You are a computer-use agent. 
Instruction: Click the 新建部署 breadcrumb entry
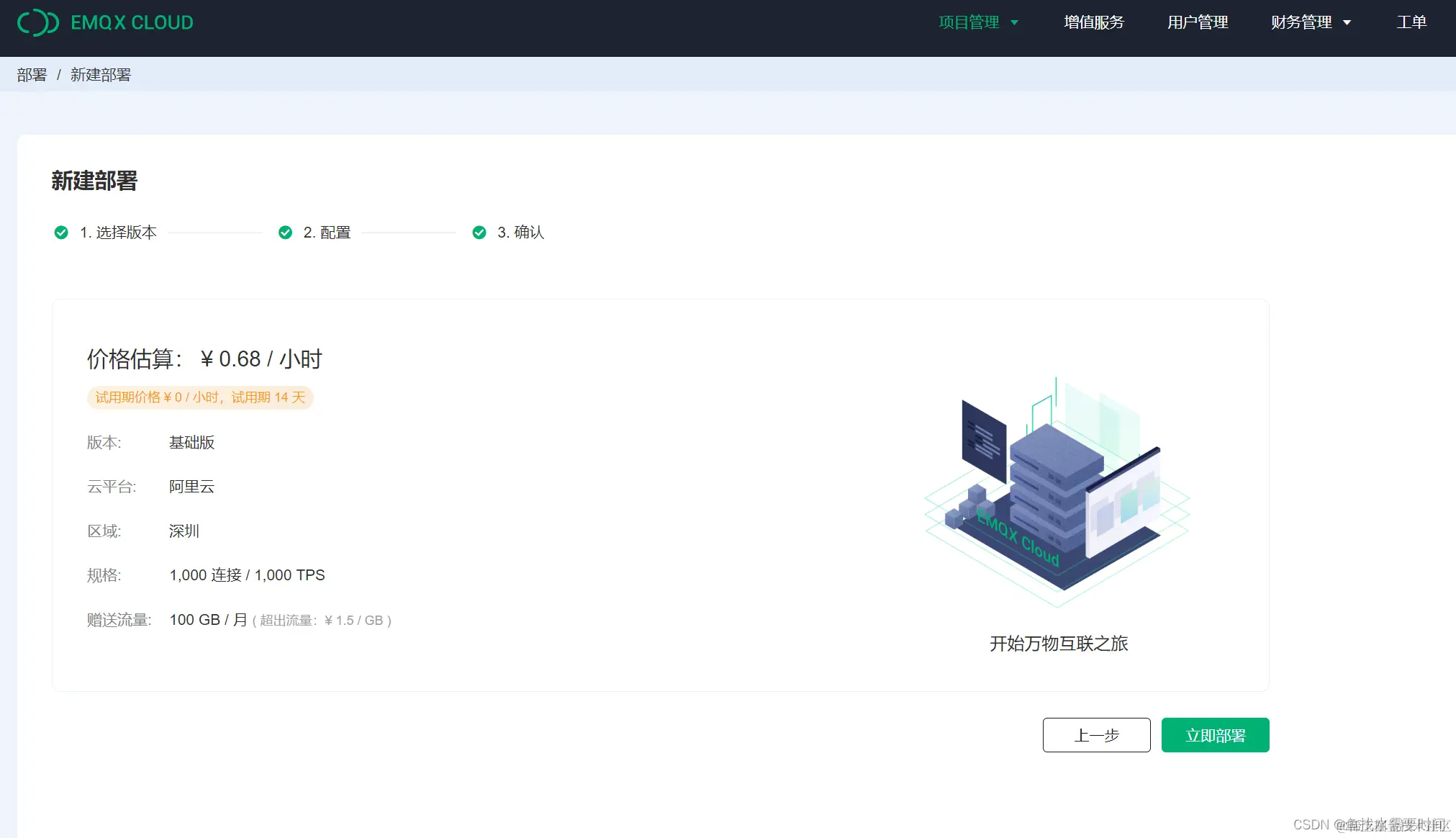(101, 75)
